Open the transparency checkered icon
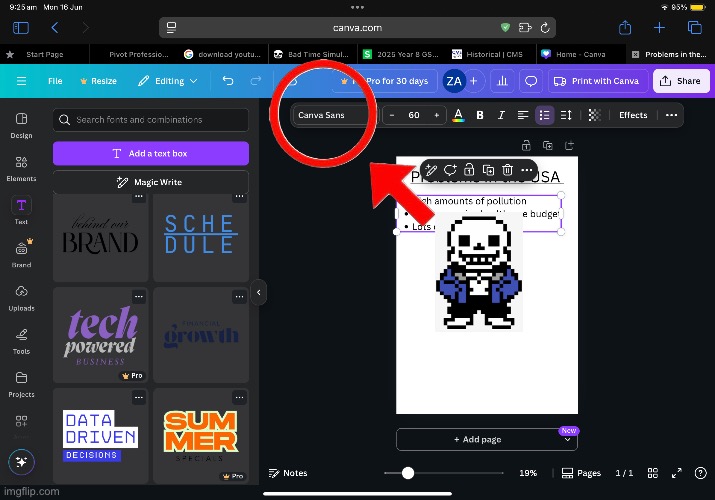The height and width of the screenshot is (500, 715). click(595, 115)
